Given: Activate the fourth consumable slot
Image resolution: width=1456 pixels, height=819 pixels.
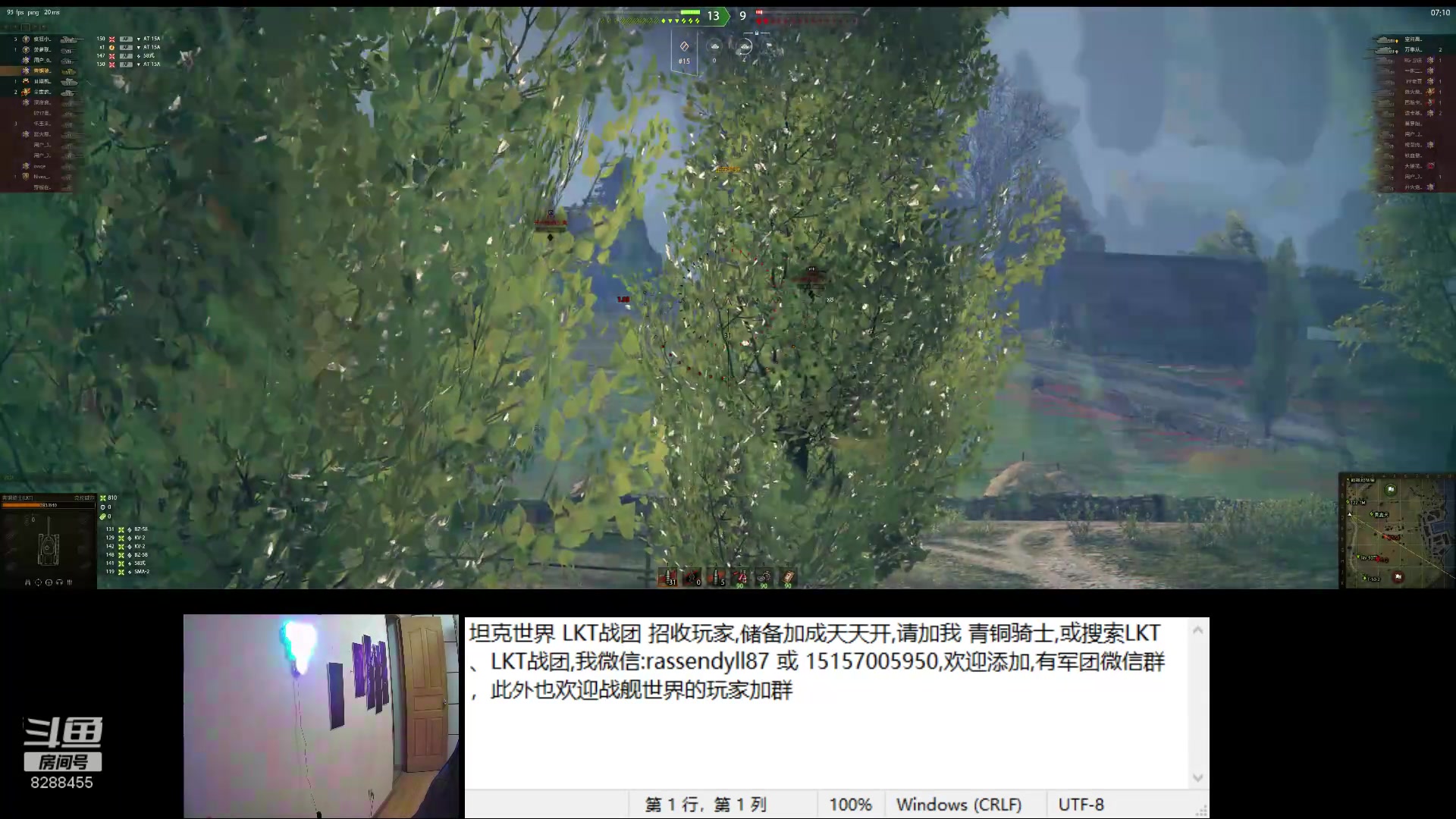Looking at the screenshot, I should (740, 577).
